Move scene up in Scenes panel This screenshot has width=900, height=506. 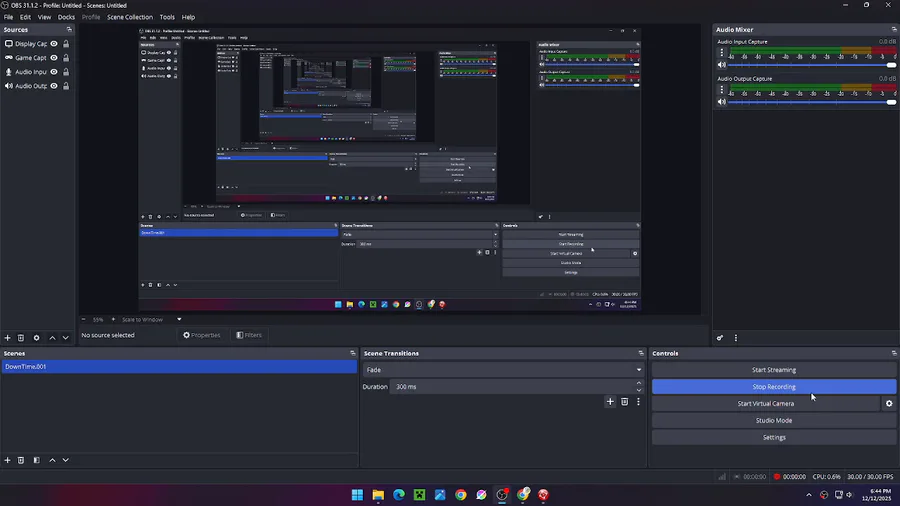click(x=52, y=460)
